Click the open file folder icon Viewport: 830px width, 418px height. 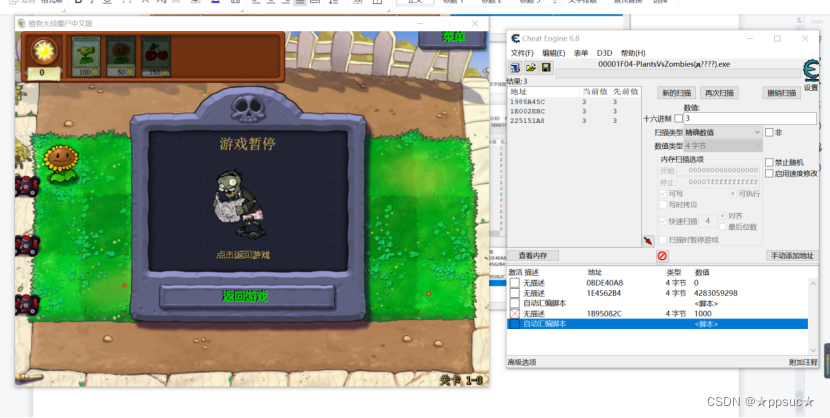pyautogui.click(x=530, y=68)
